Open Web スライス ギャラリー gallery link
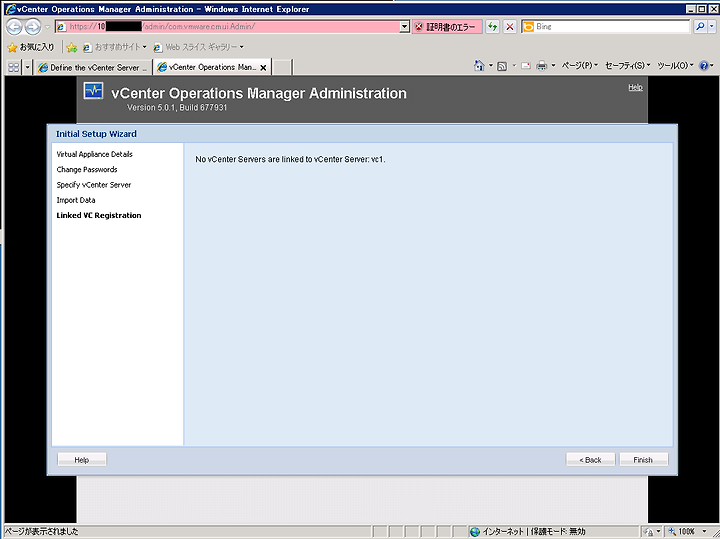 pos(198,47)
